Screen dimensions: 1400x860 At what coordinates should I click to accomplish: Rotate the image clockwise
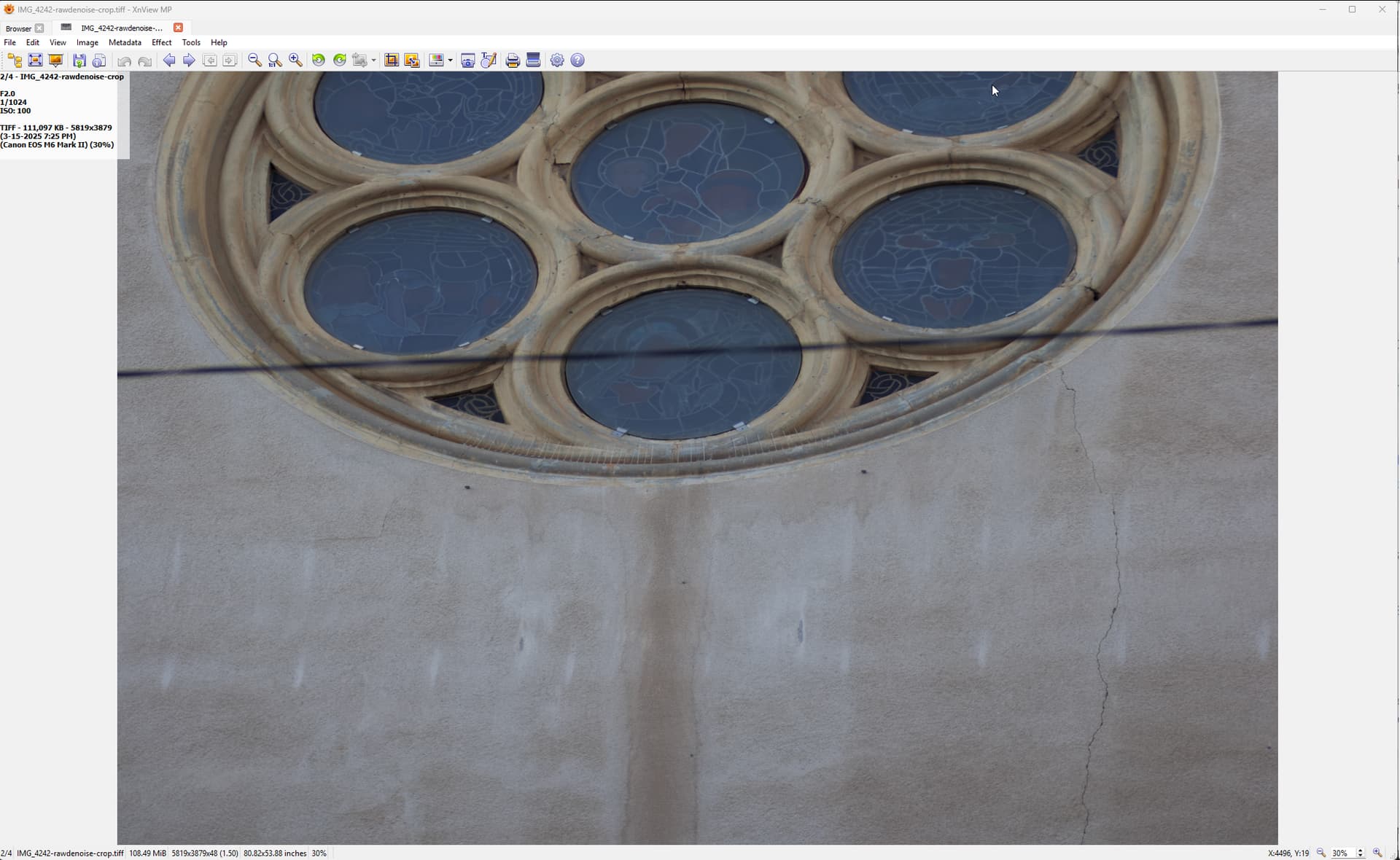pyautogui.click(x=340, y=60)
